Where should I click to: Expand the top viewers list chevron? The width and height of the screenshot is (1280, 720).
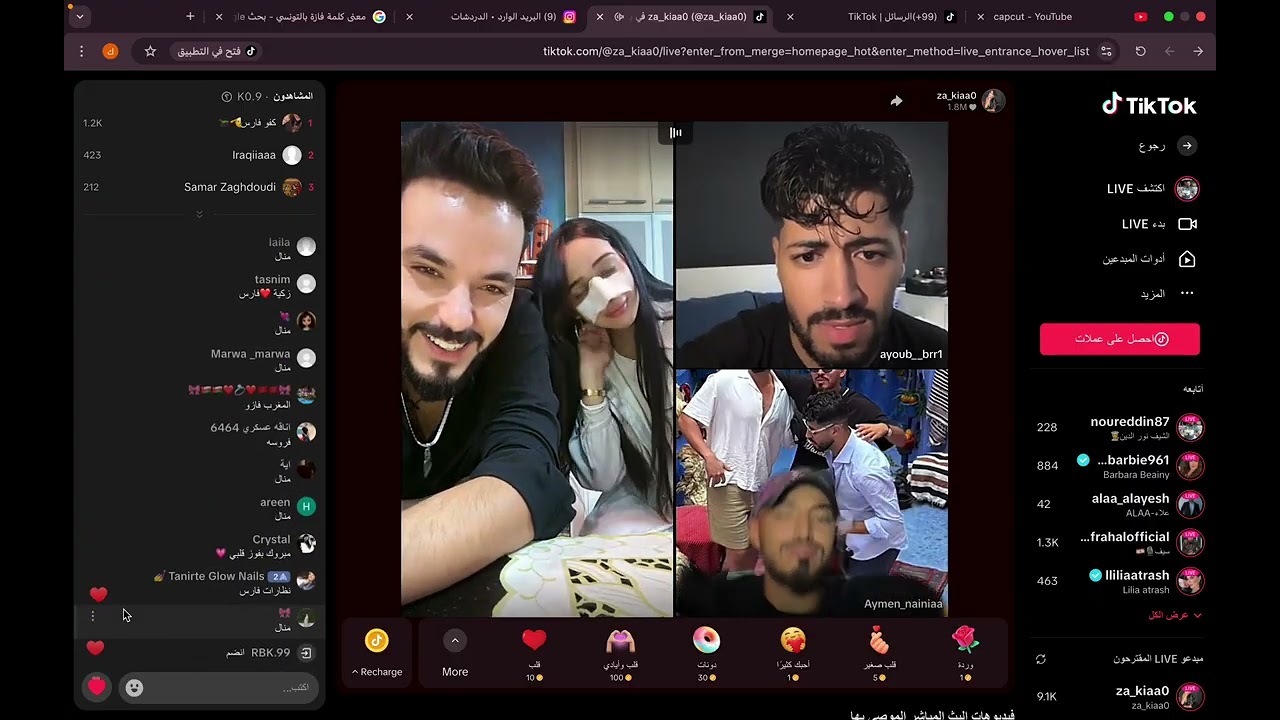click(x=199, y=214)
